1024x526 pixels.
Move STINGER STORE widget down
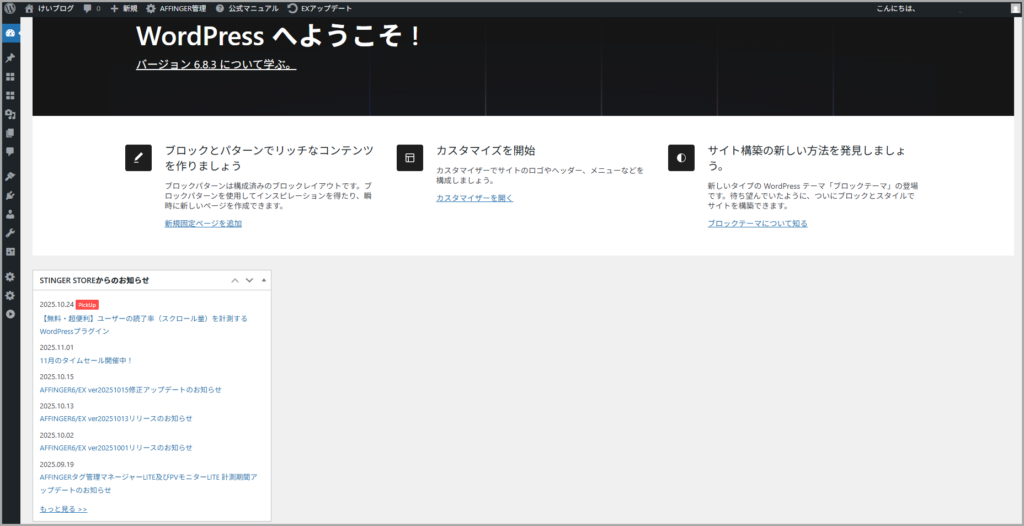[x=249, y=280]
